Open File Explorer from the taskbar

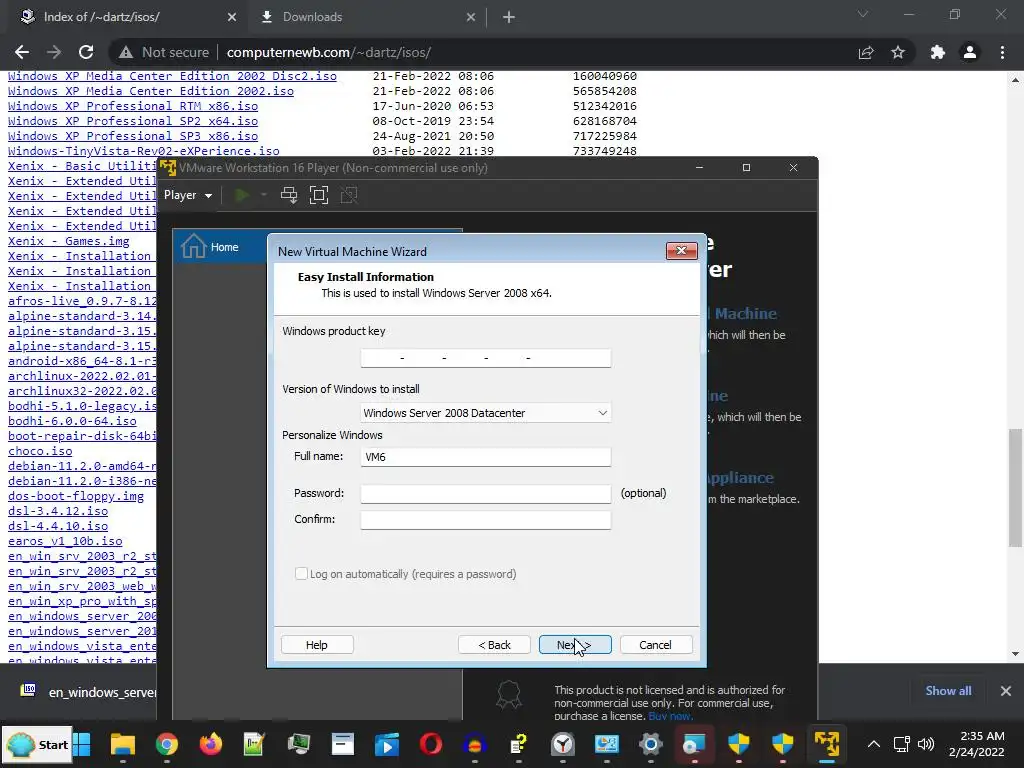coord(123,744)
